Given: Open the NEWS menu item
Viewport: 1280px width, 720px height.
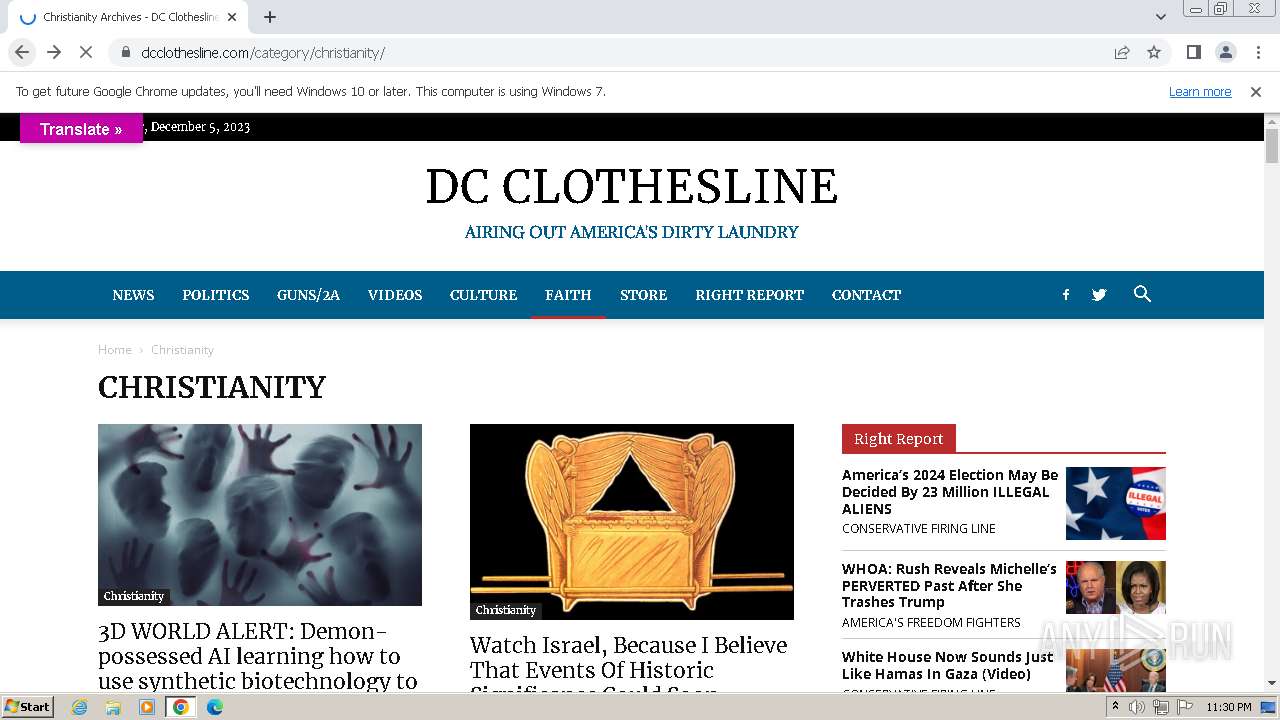Looking at the screenshot, I should tap(133, 295).
